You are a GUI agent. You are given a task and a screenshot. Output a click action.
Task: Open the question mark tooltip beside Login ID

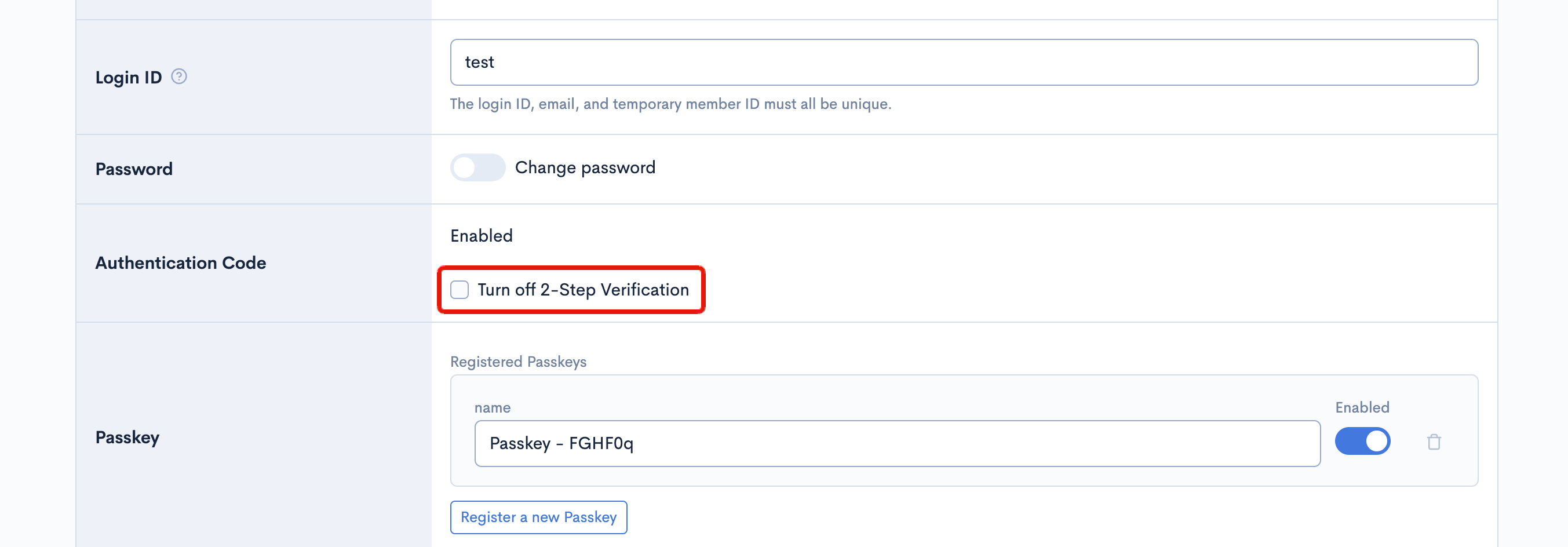click(178, 75)
